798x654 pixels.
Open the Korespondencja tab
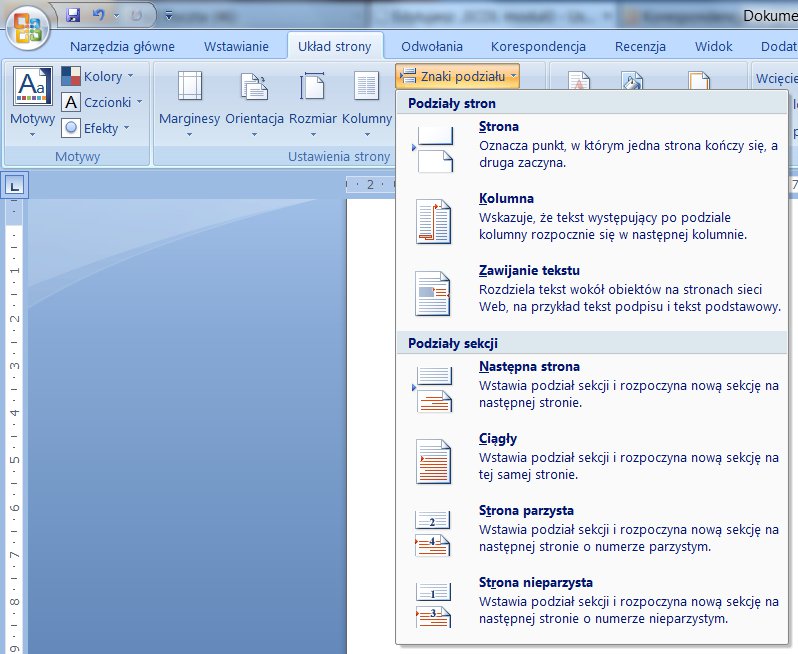point(538,46)
